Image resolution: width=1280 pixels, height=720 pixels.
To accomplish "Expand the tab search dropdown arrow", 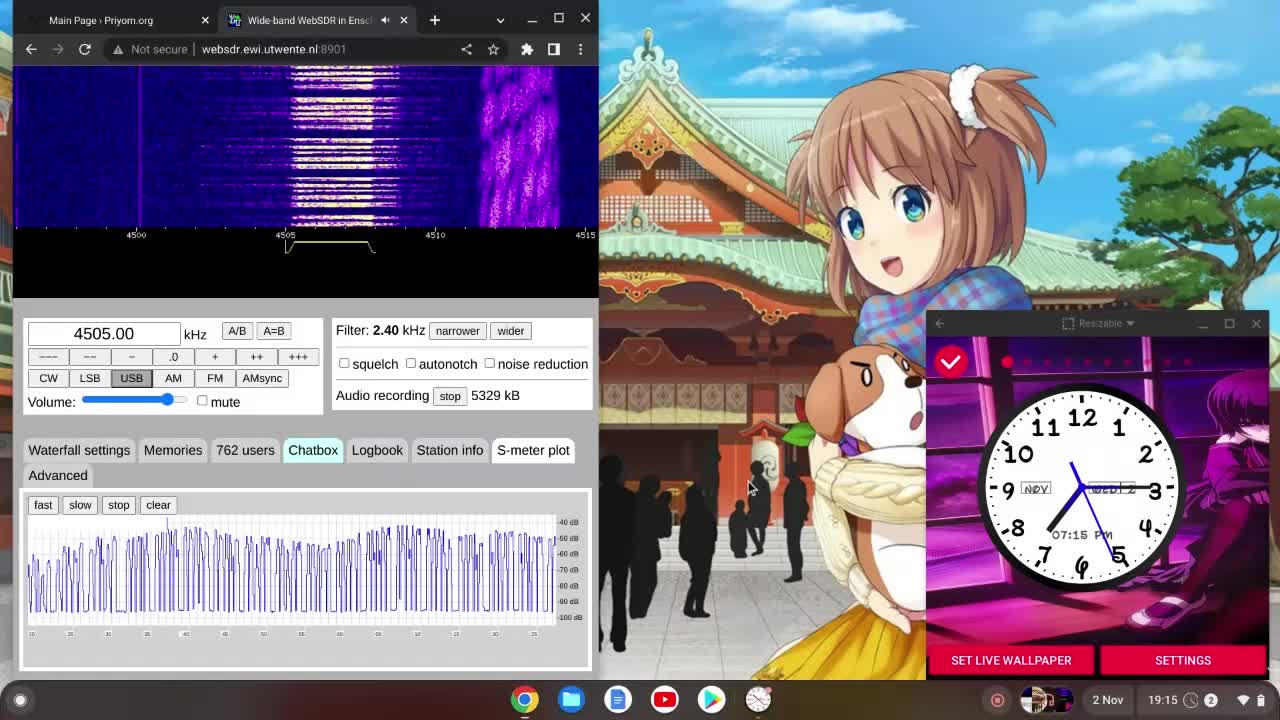I will coord(501,20).
